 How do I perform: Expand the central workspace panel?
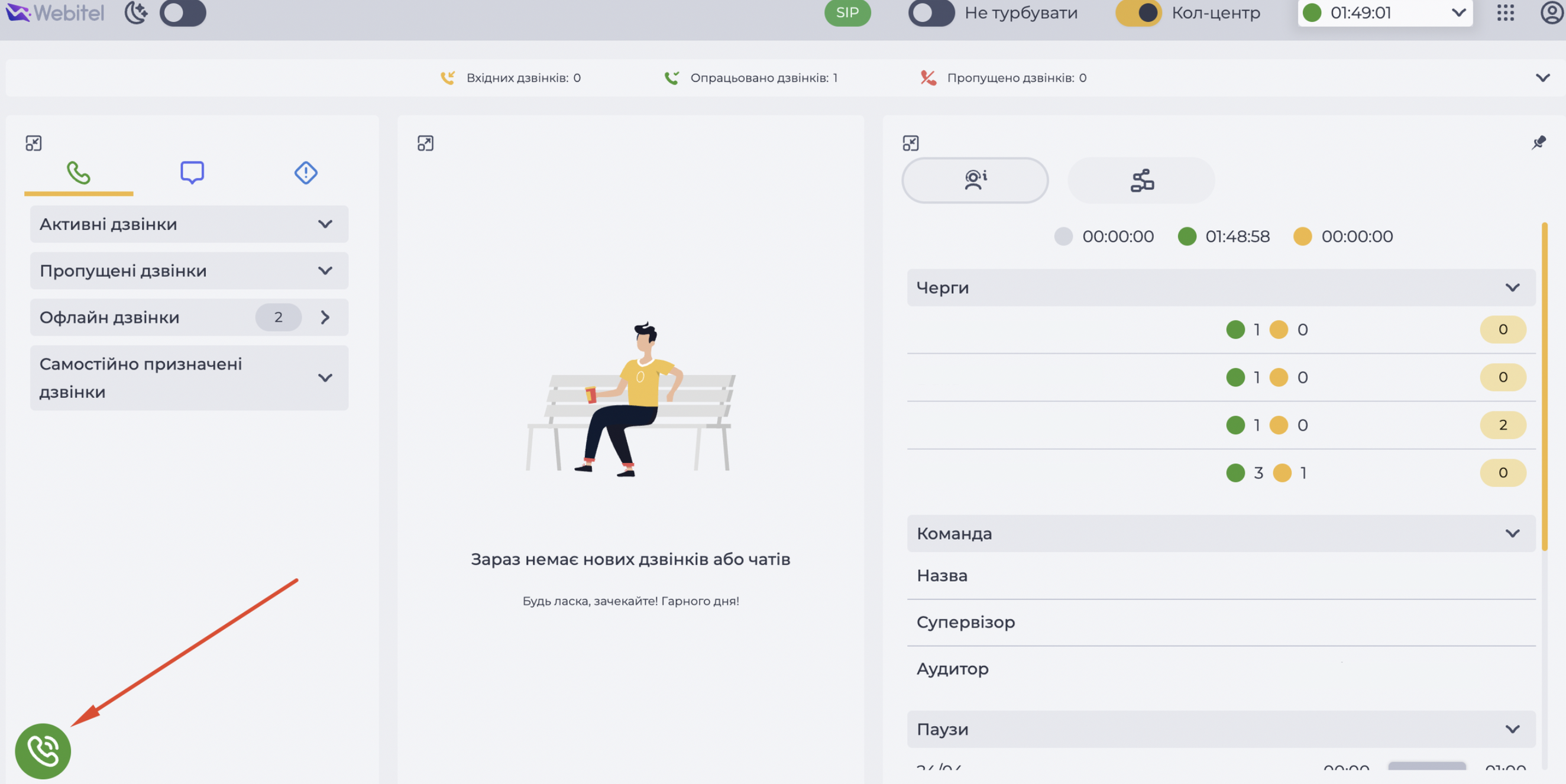pyautogui.click(x=426, y=144)
